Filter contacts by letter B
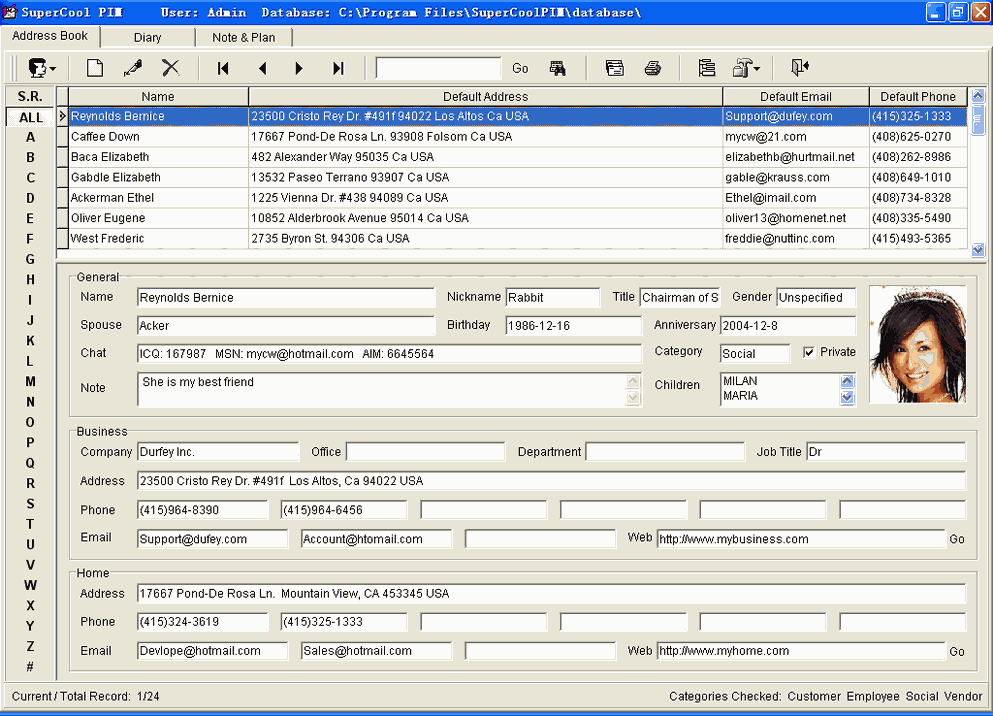The image size is (993, 716). pyautogui.click(x=31, y=157)
